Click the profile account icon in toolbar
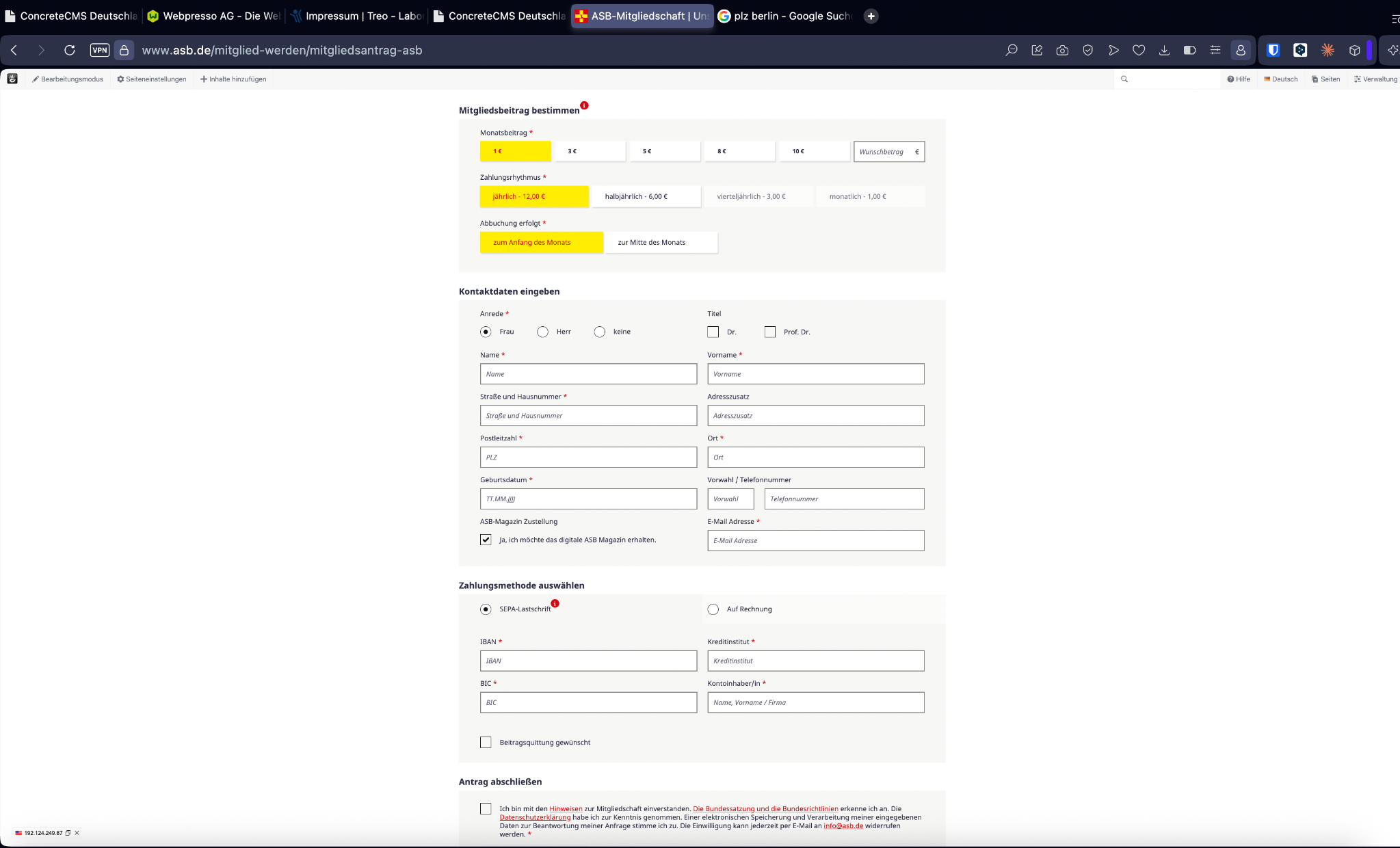1400x848 pixels. point(1241,50)
